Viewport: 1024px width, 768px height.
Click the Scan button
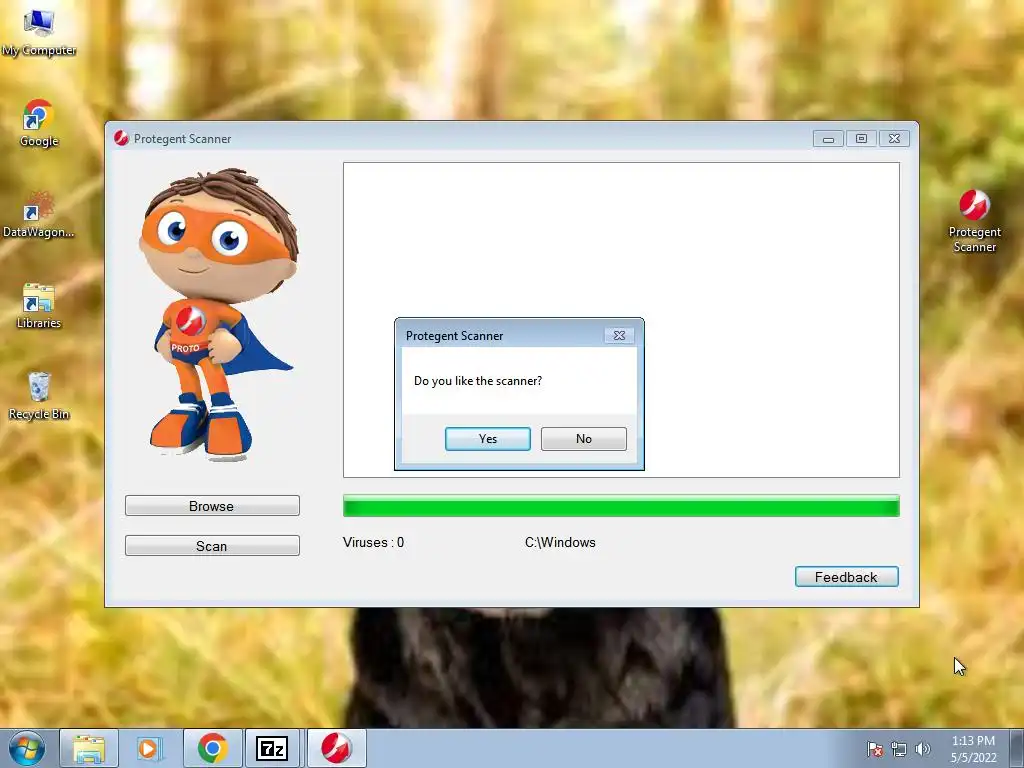[x=212, y=545]
